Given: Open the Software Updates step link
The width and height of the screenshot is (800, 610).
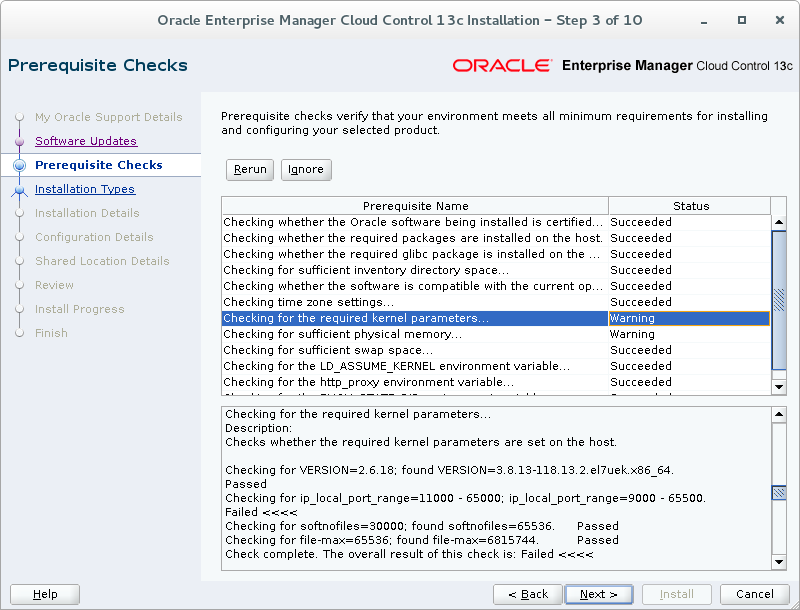Looking at the screenshot, I should click(x=86, y=141).
